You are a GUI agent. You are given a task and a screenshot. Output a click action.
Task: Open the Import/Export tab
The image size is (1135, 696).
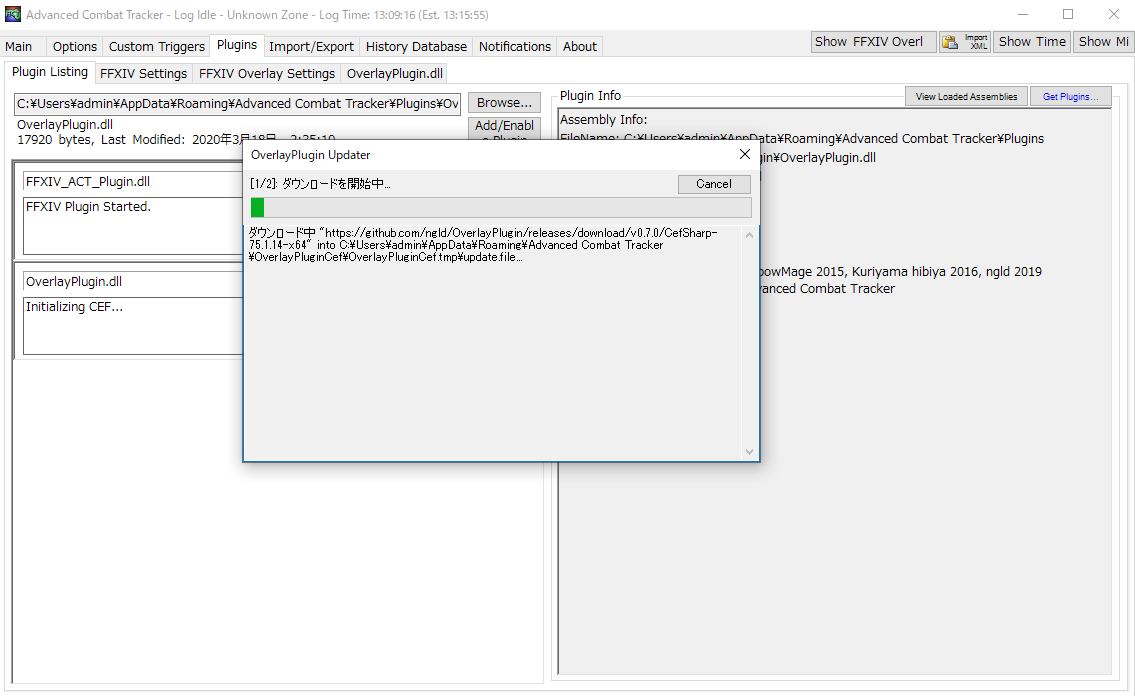[311, 46]
